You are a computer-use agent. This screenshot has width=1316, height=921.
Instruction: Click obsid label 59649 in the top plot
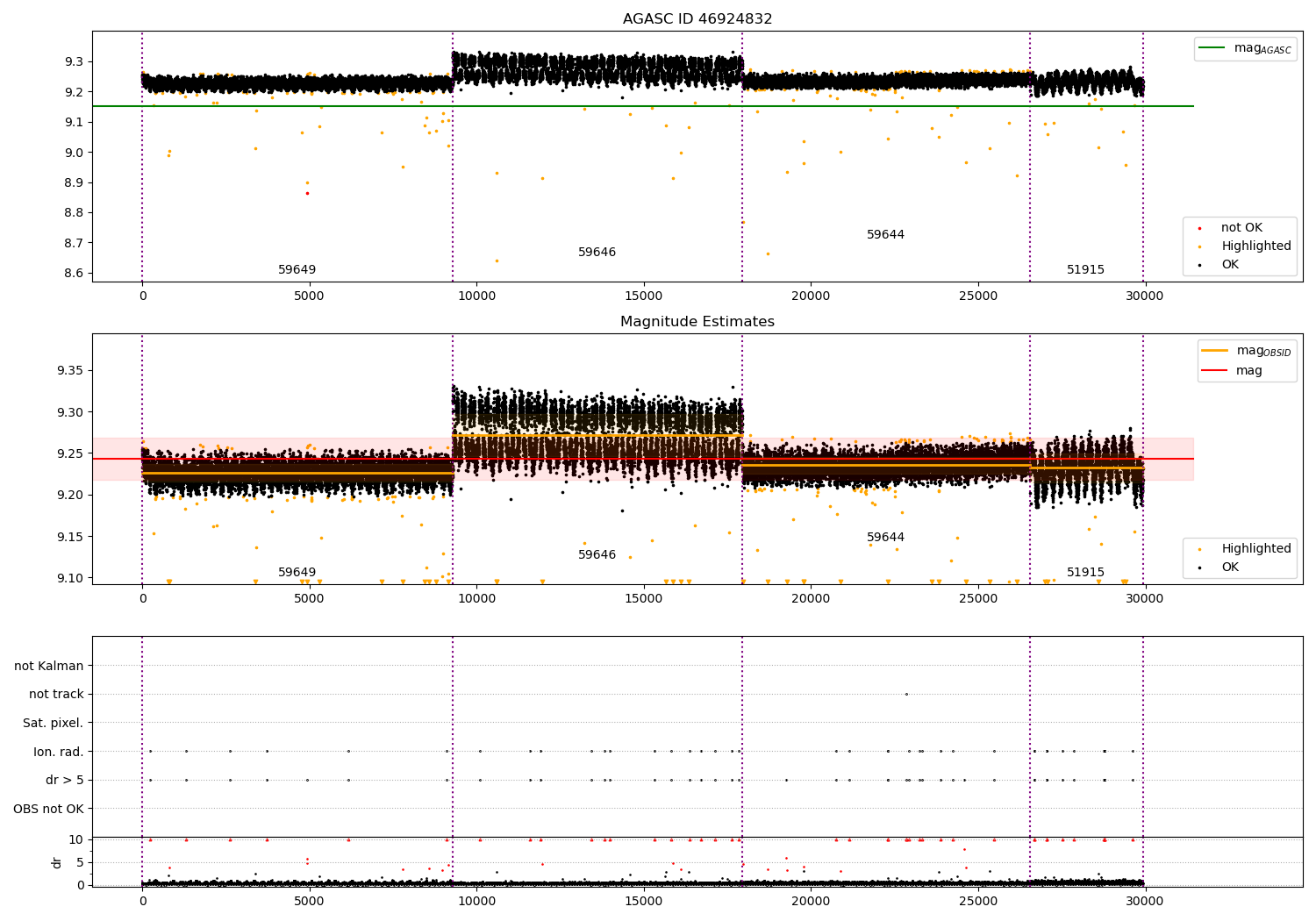pos(297,270)
